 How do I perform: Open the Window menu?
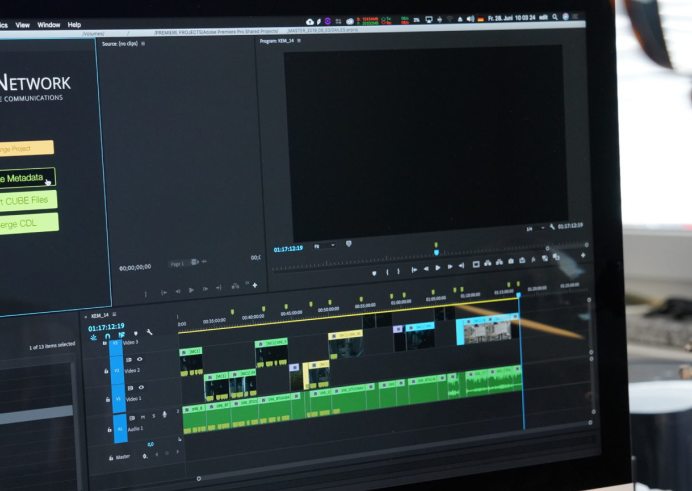[48, 24]
